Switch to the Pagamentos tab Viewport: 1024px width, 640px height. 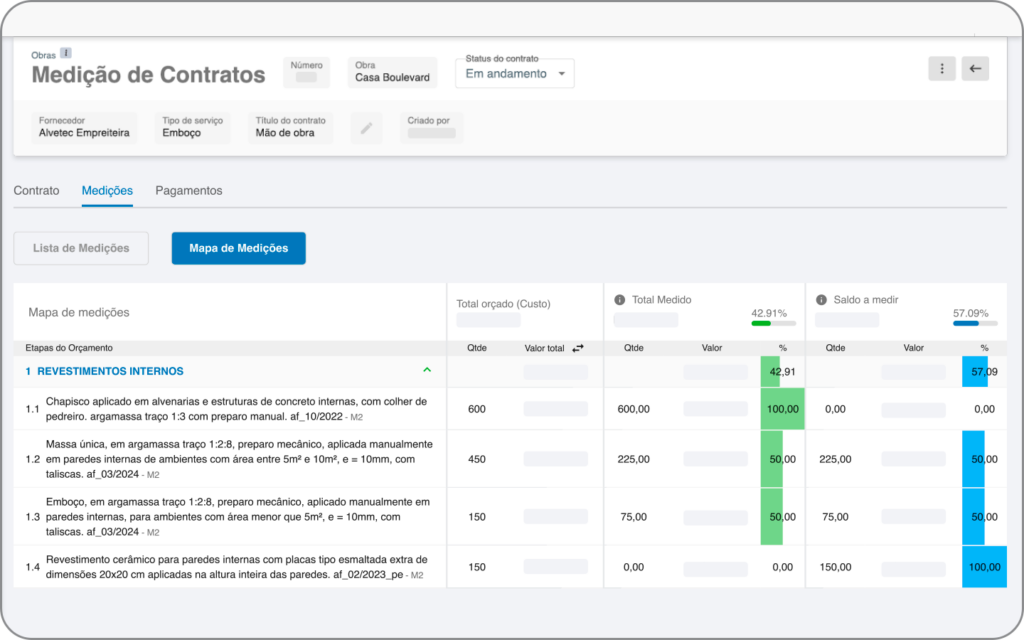(x=189, y=190)
